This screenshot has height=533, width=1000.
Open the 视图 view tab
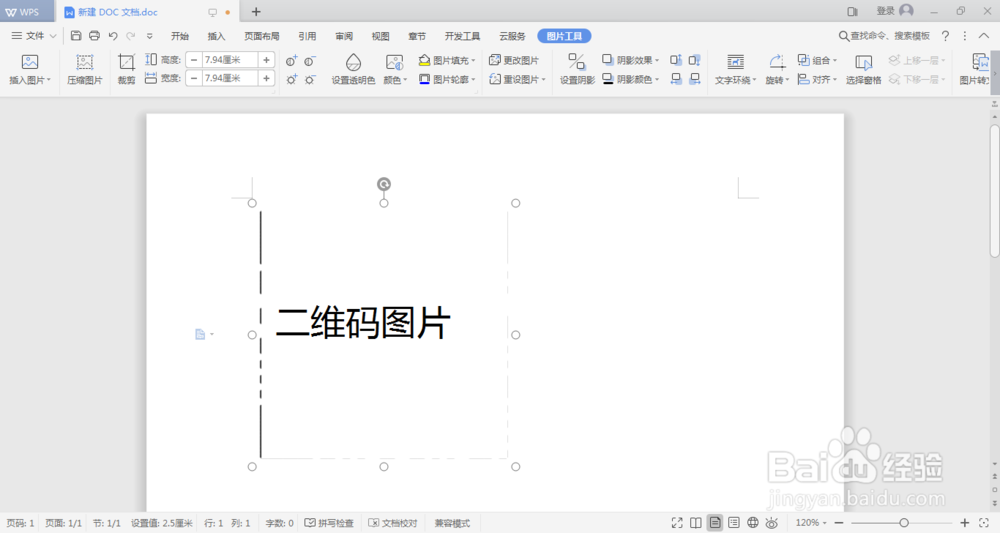point(380,36)
